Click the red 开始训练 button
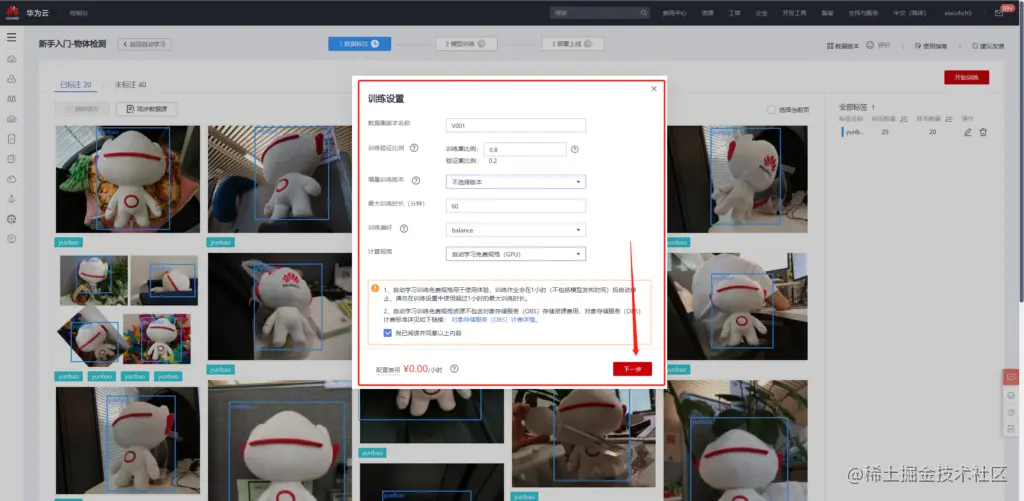This screenshot has width=1024, height=501. pyautogui.click(x=967, y=77)
